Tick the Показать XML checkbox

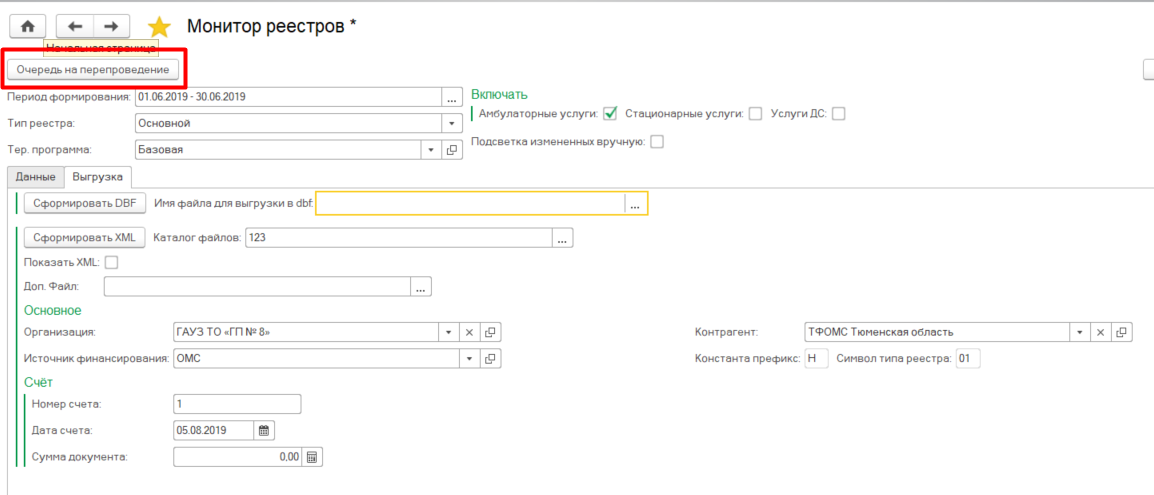pos(111,262)
